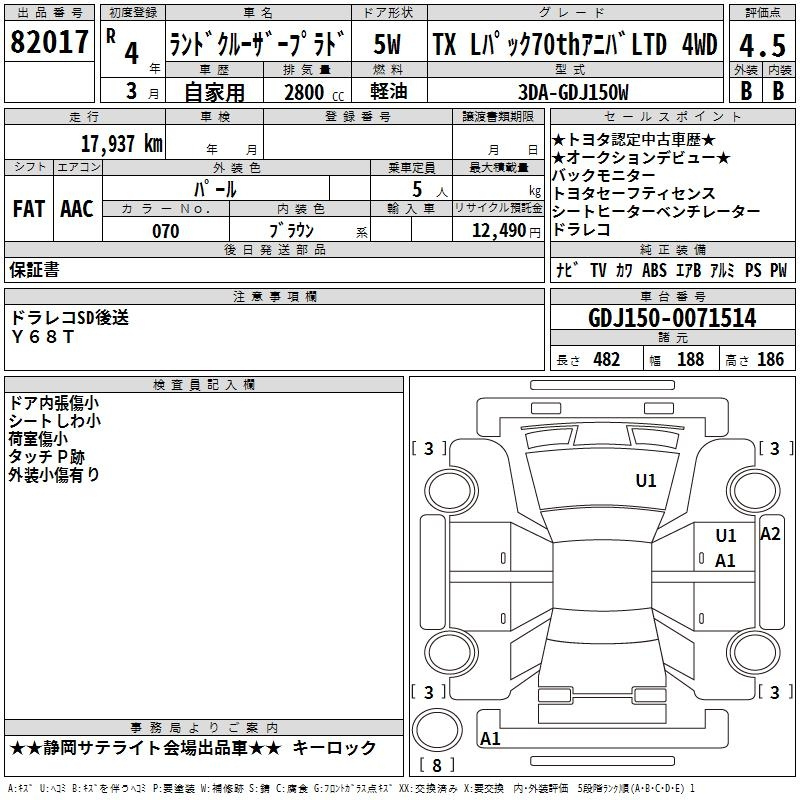Click the registration month 3 月
The height and width of the screenshot is (800, 800).
pyautogui.click(x=142, y=91)
